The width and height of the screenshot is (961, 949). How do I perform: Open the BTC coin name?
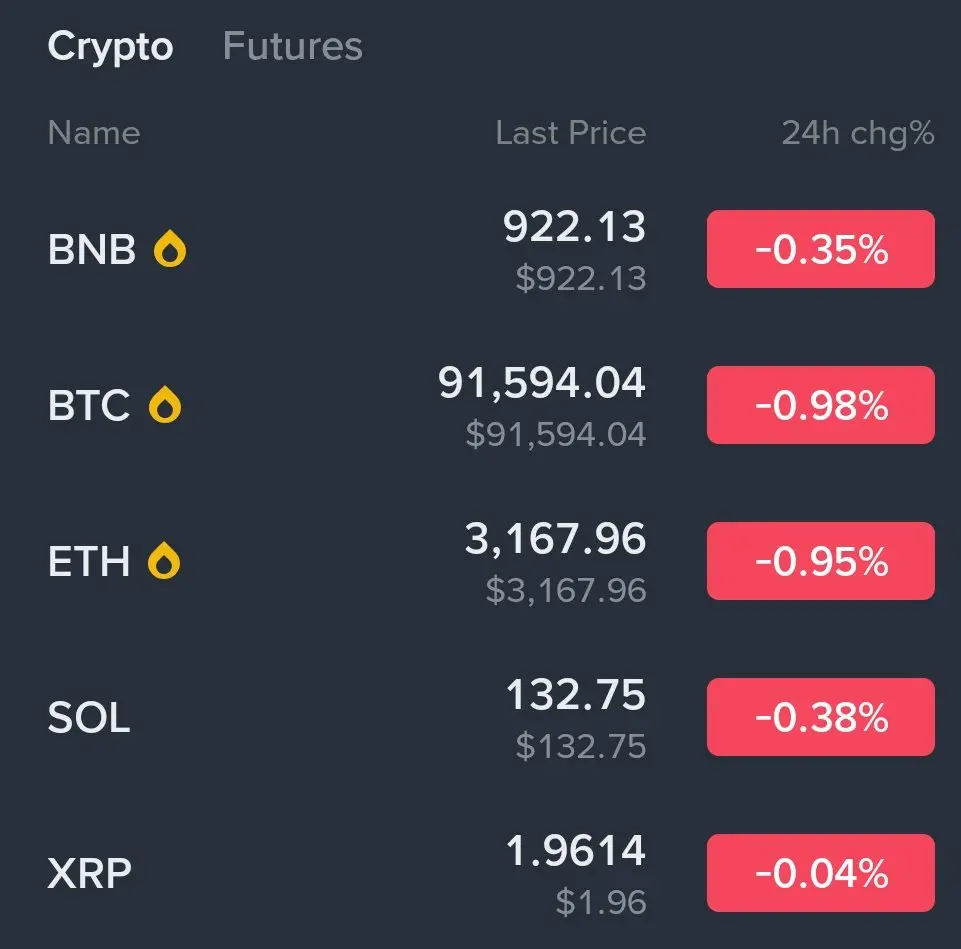89,406
